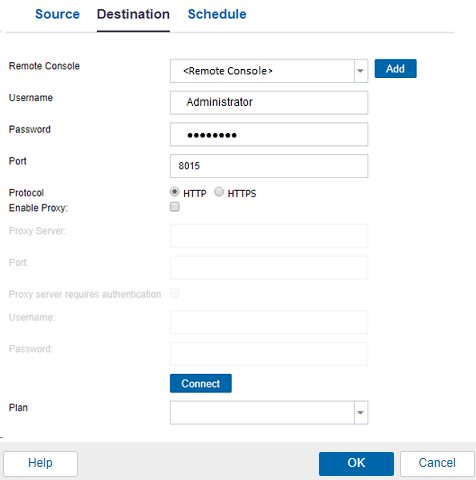
Task: Click the Proxy Server text field
Action: click(x=269, y=236)
